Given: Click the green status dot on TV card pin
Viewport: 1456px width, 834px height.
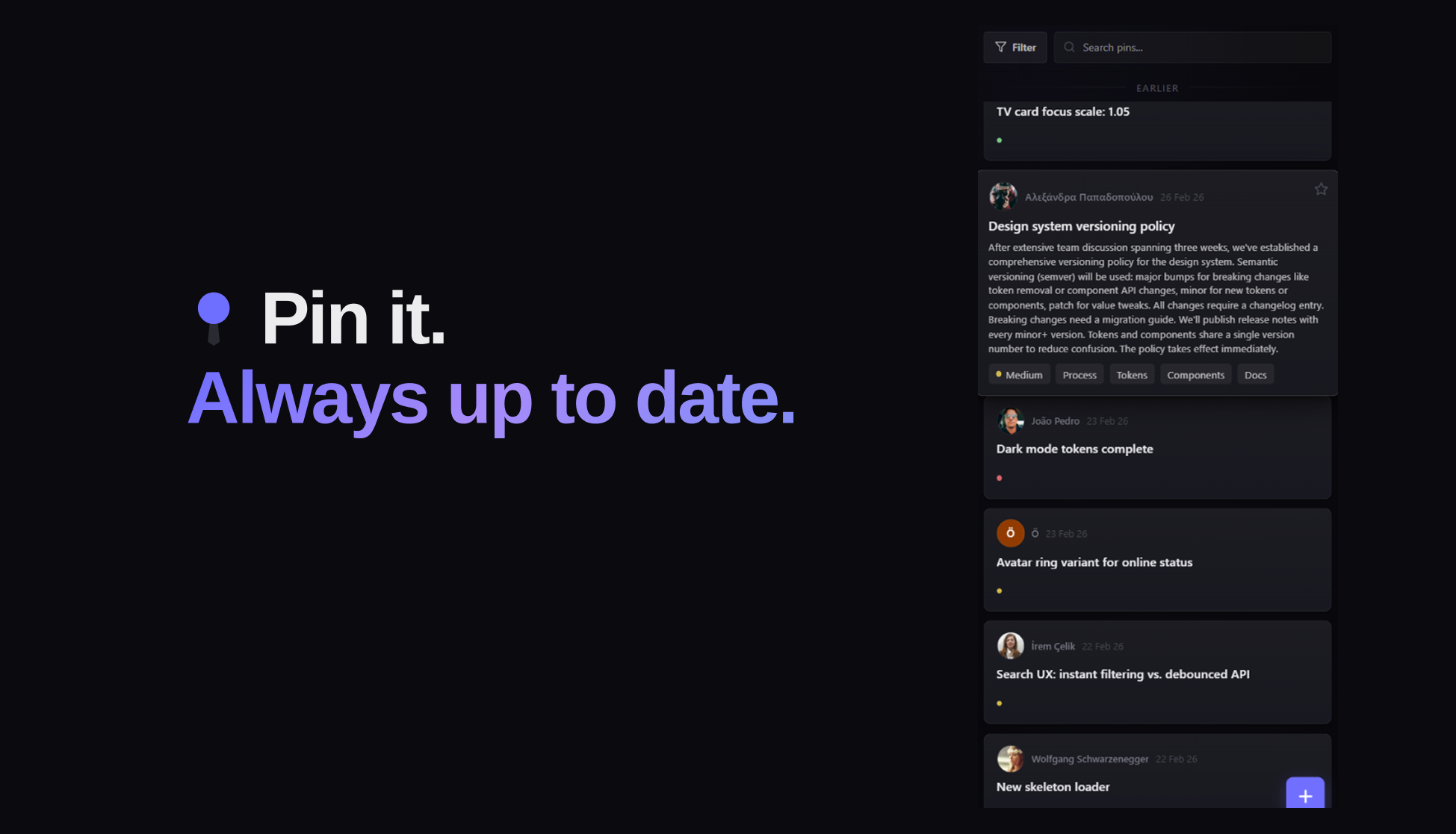Looking at the screenshot, I should pos(1000,140).
